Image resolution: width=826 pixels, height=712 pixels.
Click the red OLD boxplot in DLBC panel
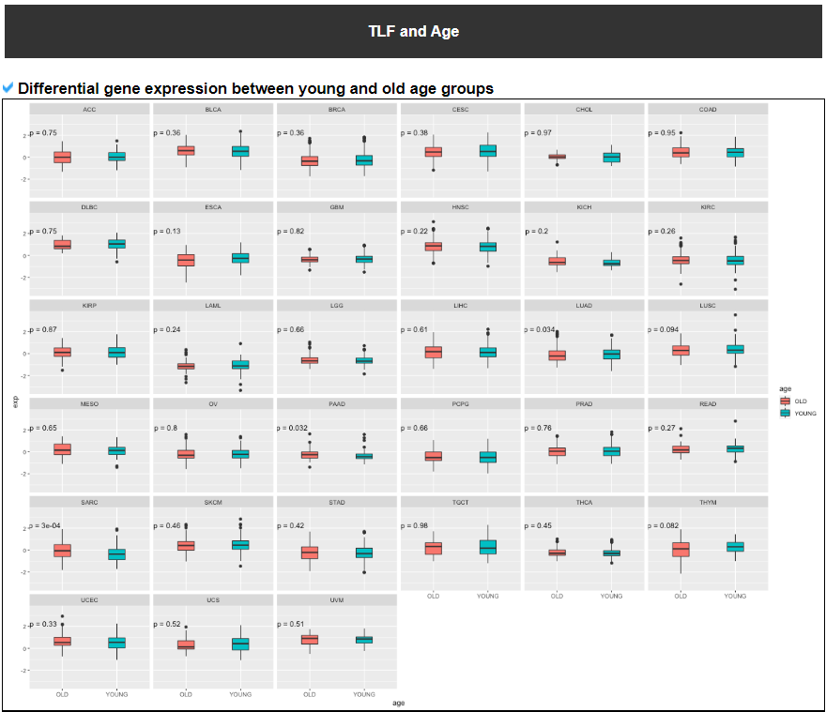coord(62,245)
